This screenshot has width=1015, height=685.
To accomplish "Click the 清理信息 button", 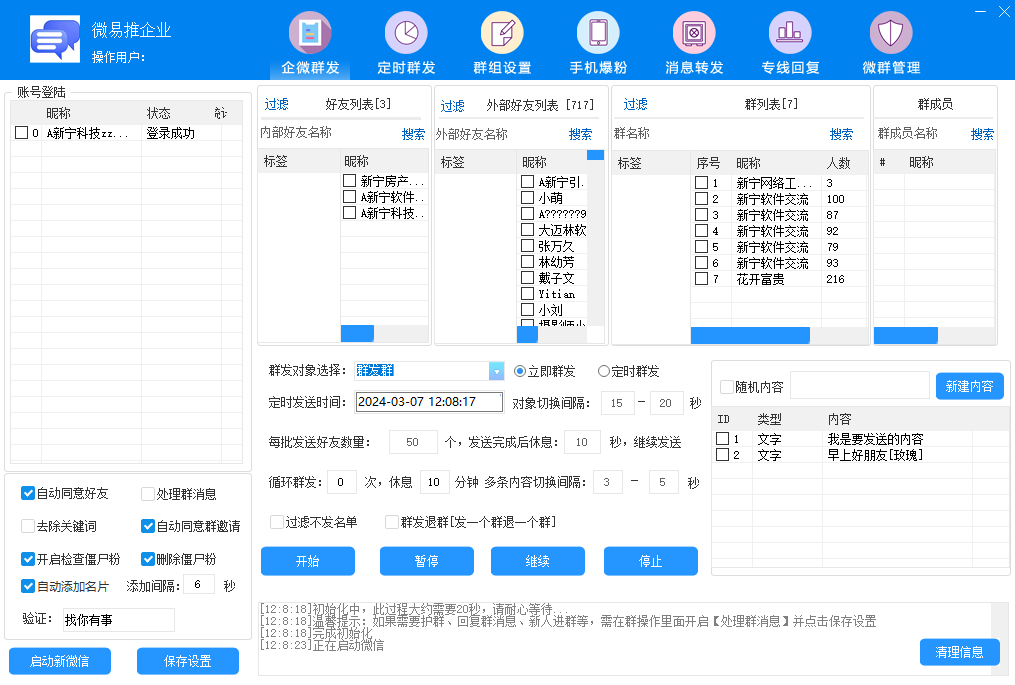I will coord(959,652).
